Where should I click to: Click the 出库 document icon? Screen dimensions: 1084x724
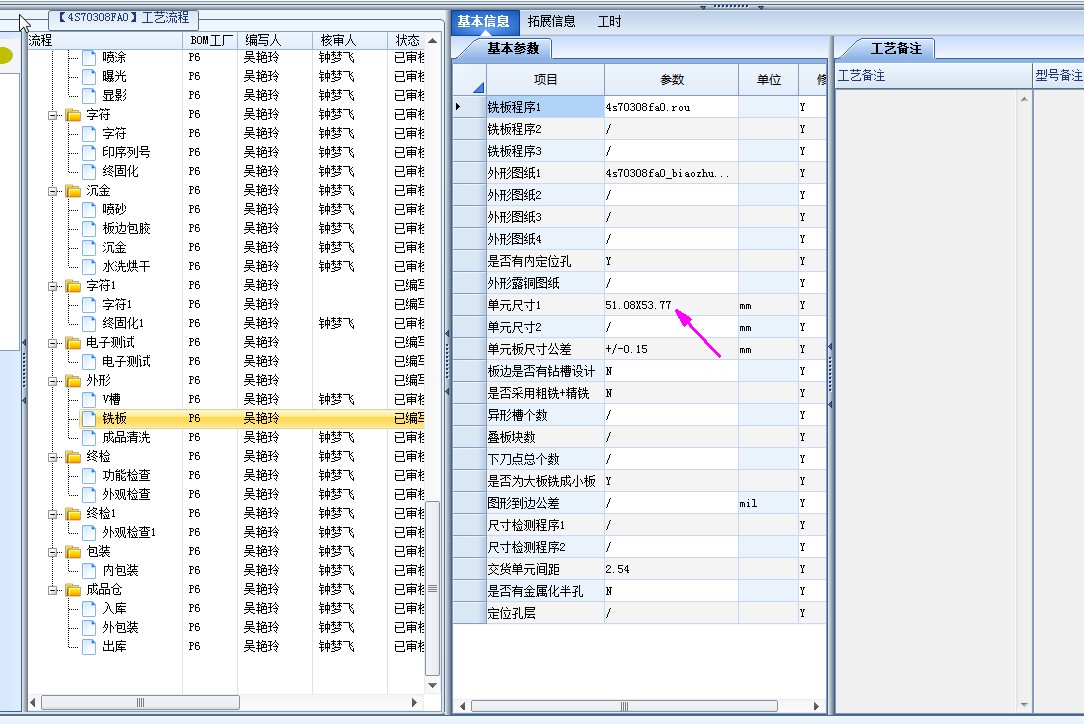(x=89, y=647)
